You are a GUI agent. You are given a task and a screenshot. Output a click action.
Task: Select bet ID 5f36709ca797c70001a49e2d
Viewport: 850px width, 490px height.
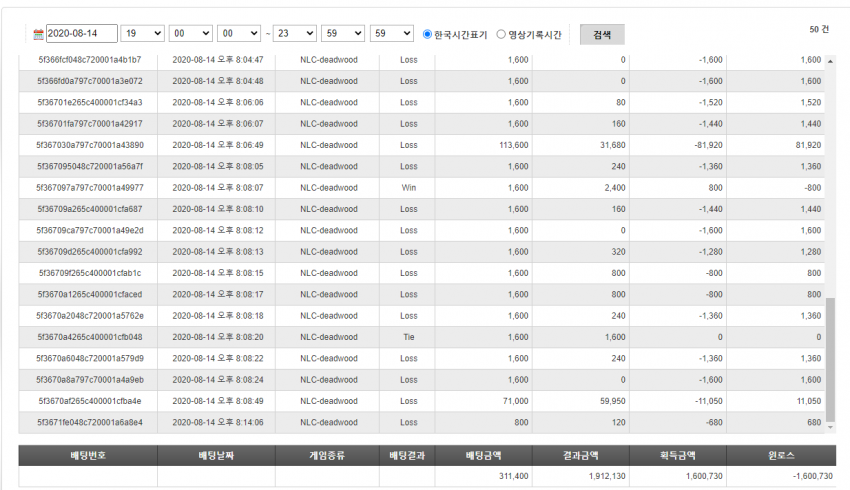click(x=90, y=230)
